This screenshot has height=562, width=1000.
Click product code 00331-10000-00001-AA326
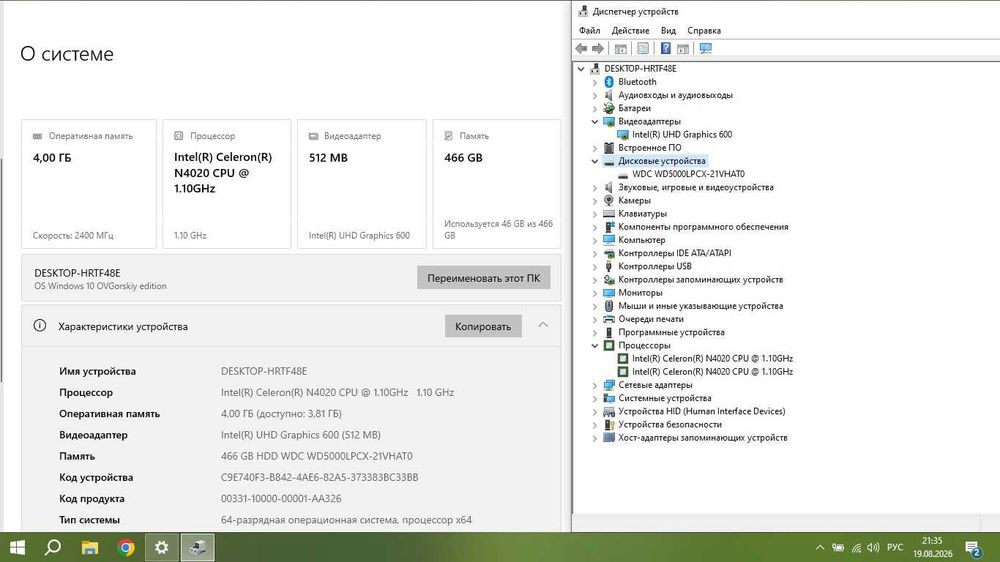coord(281,499)
